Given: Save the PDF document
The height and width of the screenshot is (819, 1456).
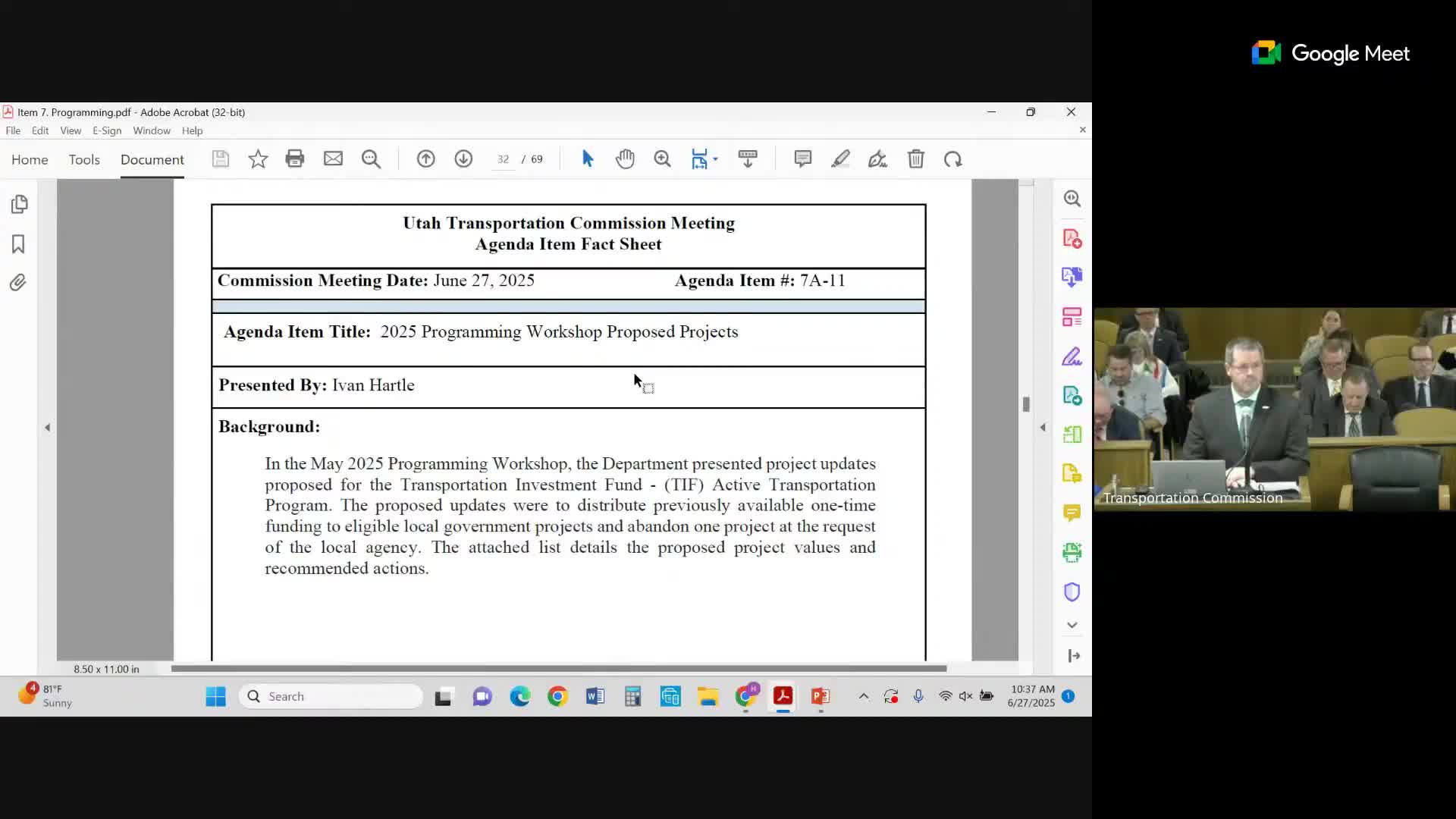Looking at the screenshot, I should 220,158.
